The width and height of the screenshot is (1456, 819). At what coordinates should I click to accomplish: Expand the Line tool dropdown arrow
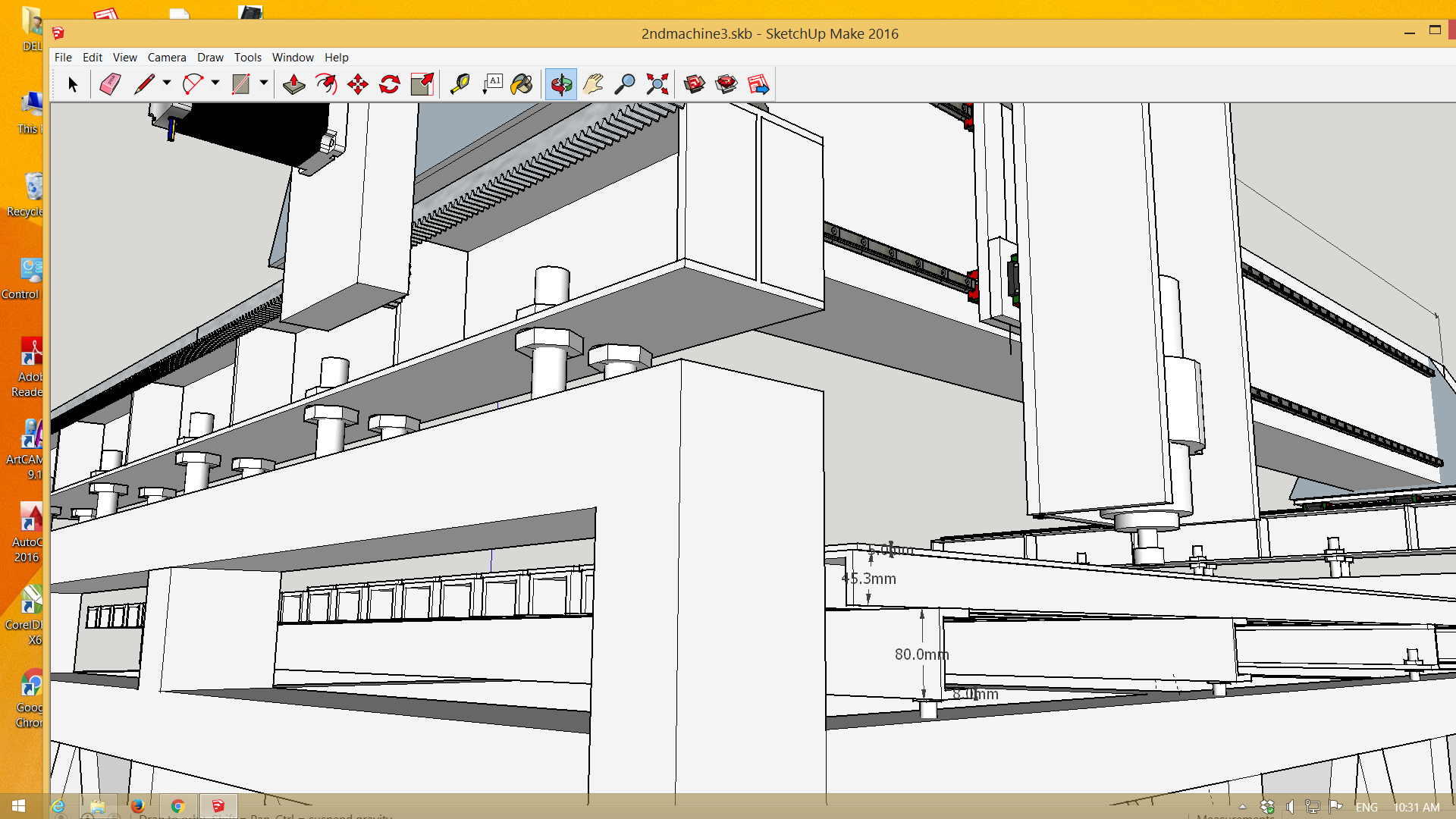[167, 83]
